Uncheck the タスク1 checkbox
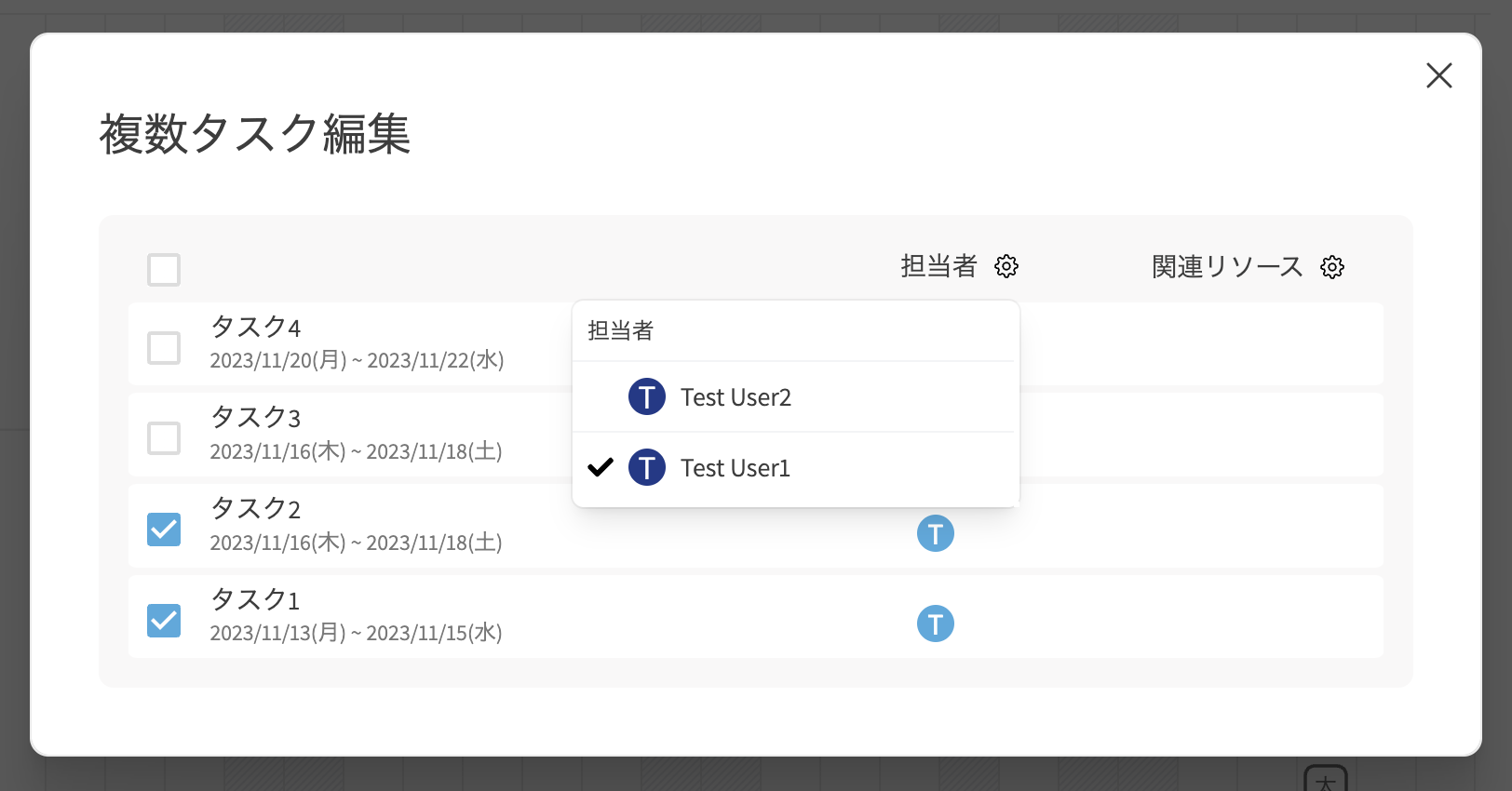This screenshot has height=791, width=1512. coord(164,620)
